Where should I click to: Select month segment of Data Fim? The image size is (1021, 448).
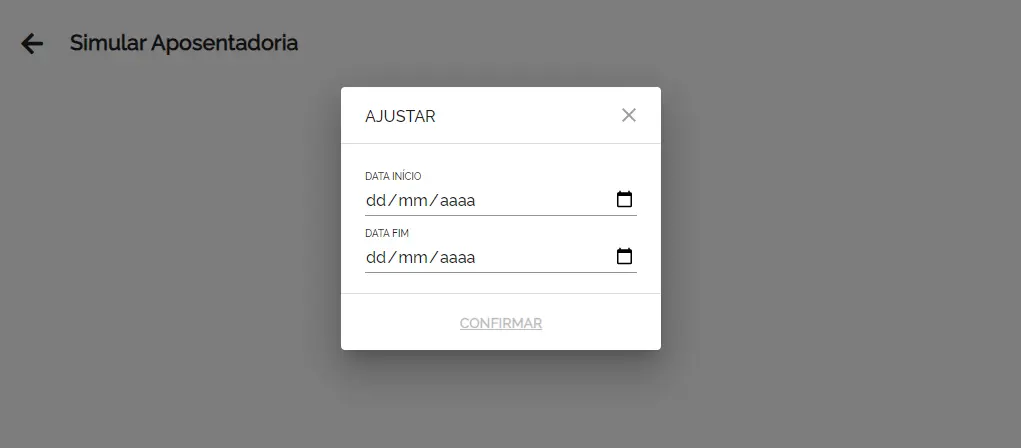tap(413, 258)
